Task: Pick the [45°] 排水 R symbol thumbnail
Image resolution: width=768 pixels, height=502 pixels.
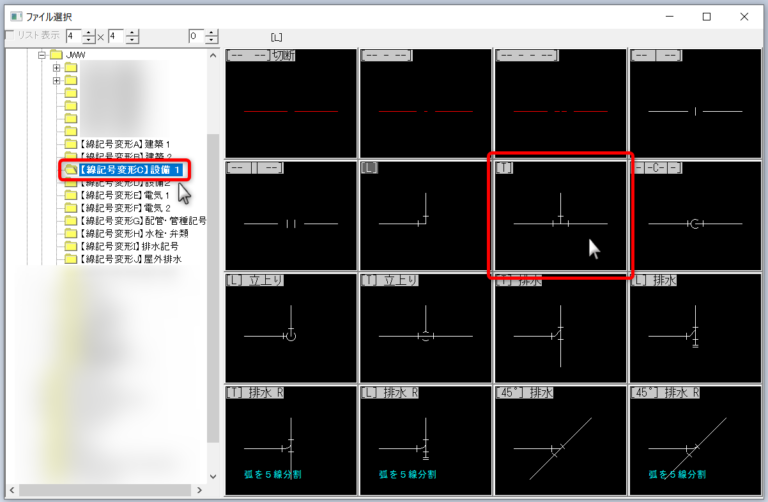Action: pos(695,441)
